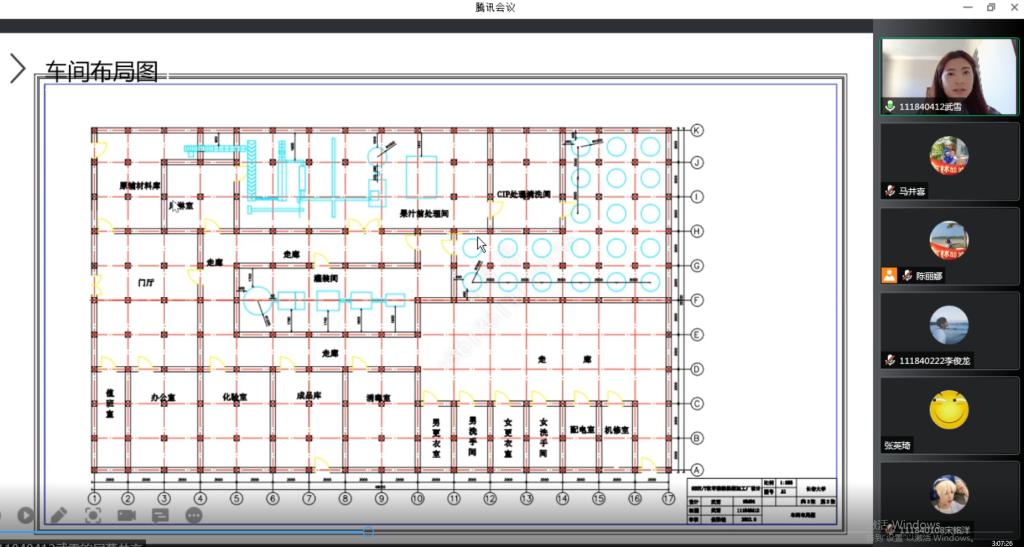Click the CIP处理清洗间 room label
1024x547 pixels.
[x=524, y=195]
